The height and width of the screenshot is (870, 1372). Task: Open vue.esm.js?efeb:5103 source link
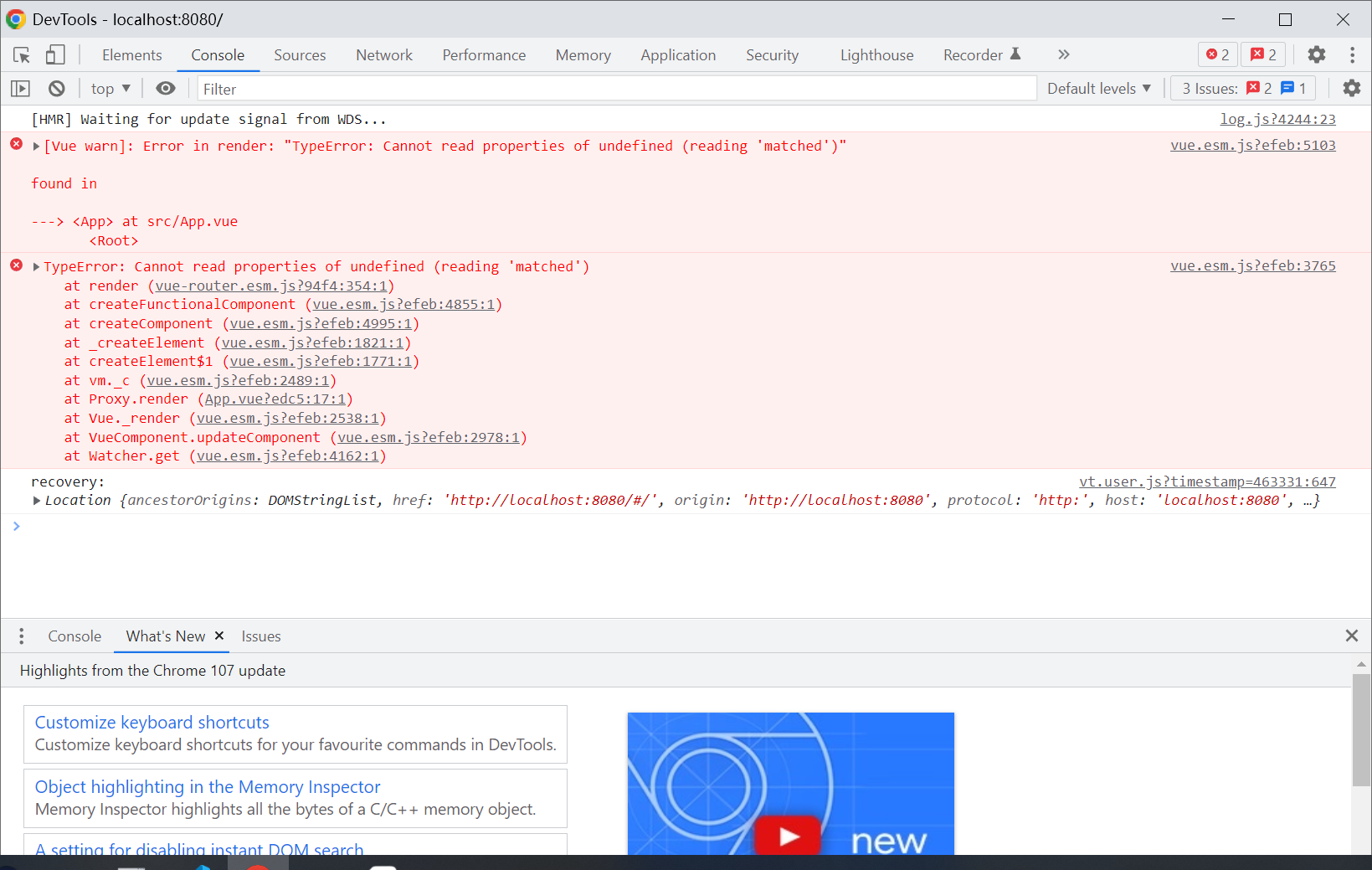(x=1253, y=145)
